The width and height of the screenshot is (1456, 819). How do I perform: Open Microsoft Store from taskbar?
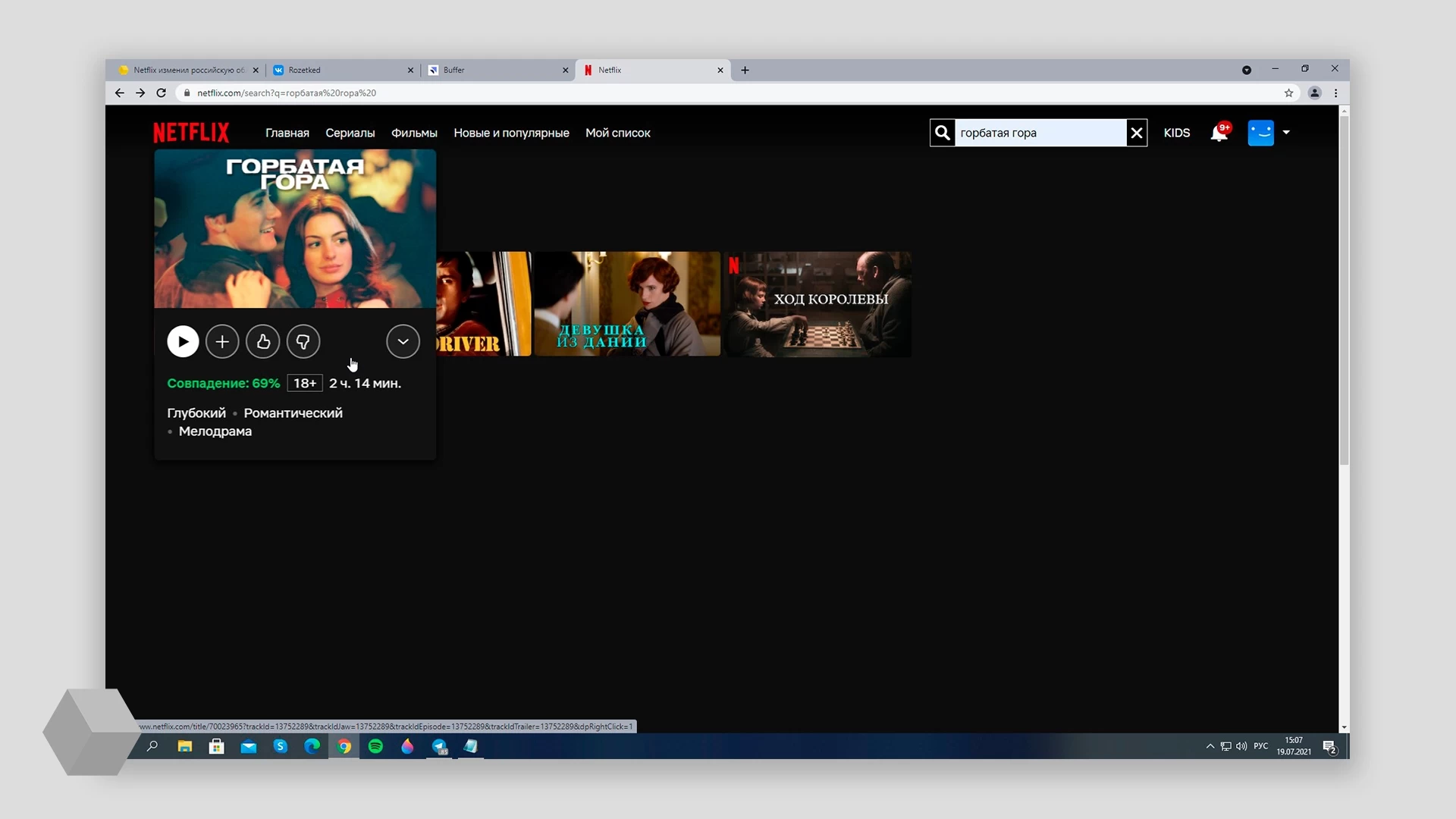click(217, 746)
